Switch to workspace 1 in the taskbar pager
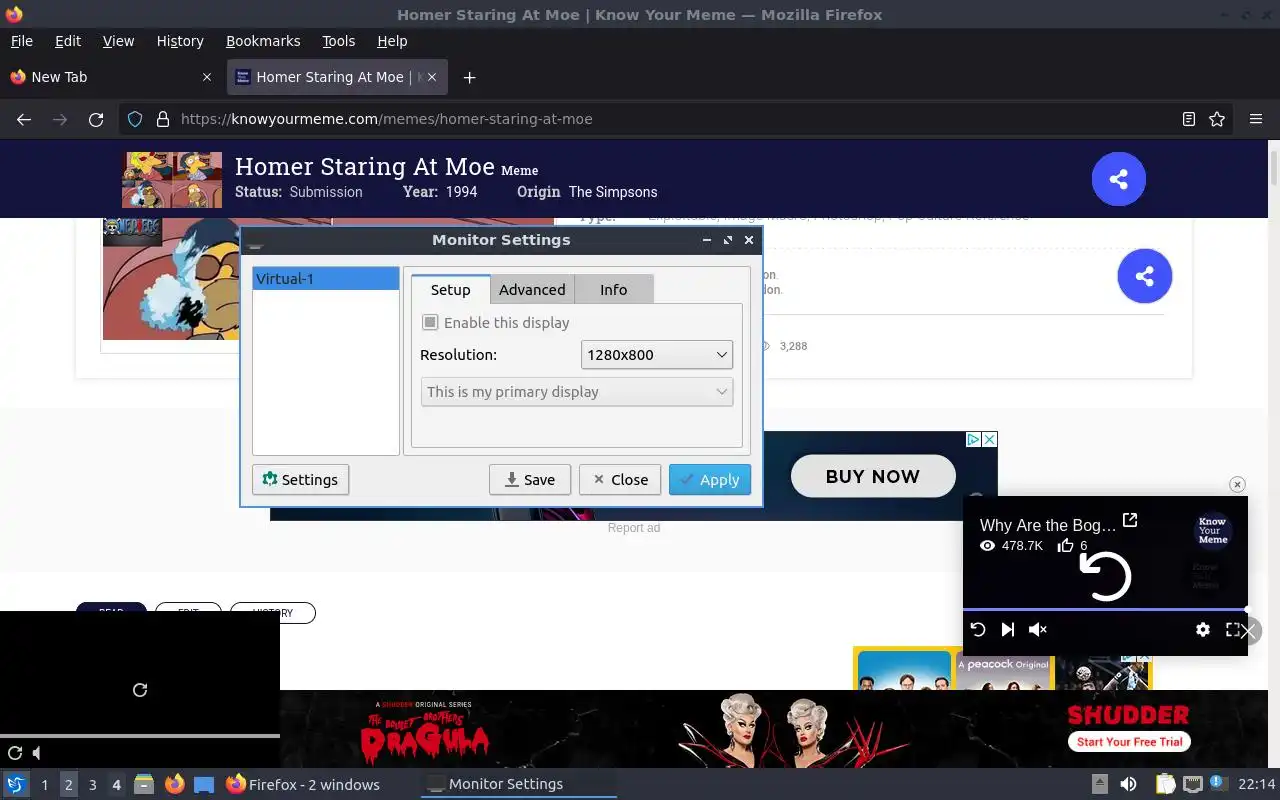The height and width of the screenshot is (800, 1280). pos(45,785)
